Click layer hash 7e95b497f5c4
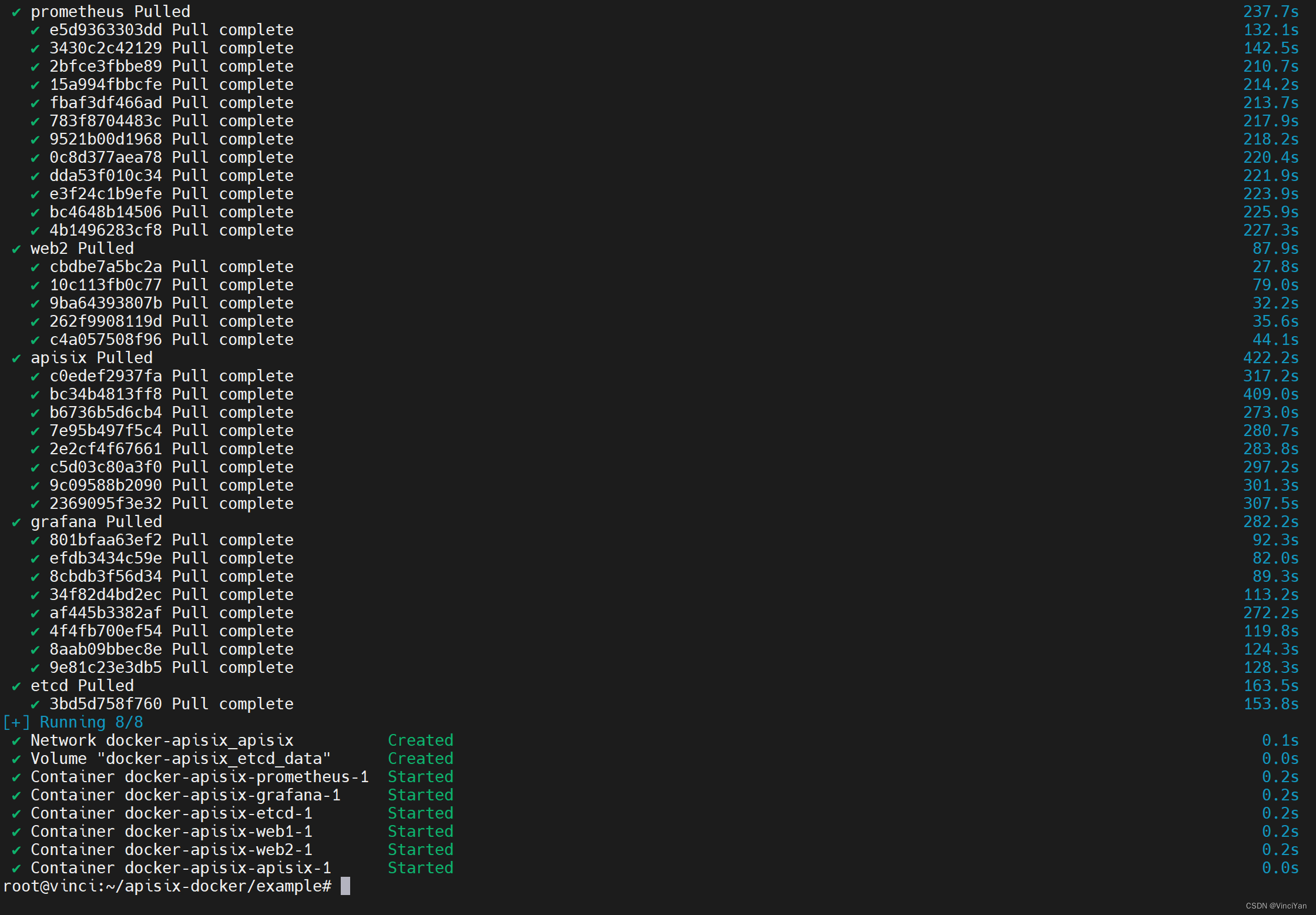Viewport: 1316px width, 915px height. pyautogui.click(x=106, y=431)
